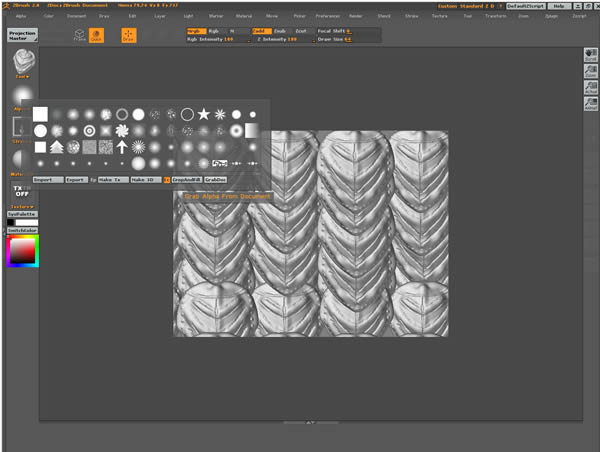The image size is (600, 452).
Task: Click the Help button
Action: point(559,6)
